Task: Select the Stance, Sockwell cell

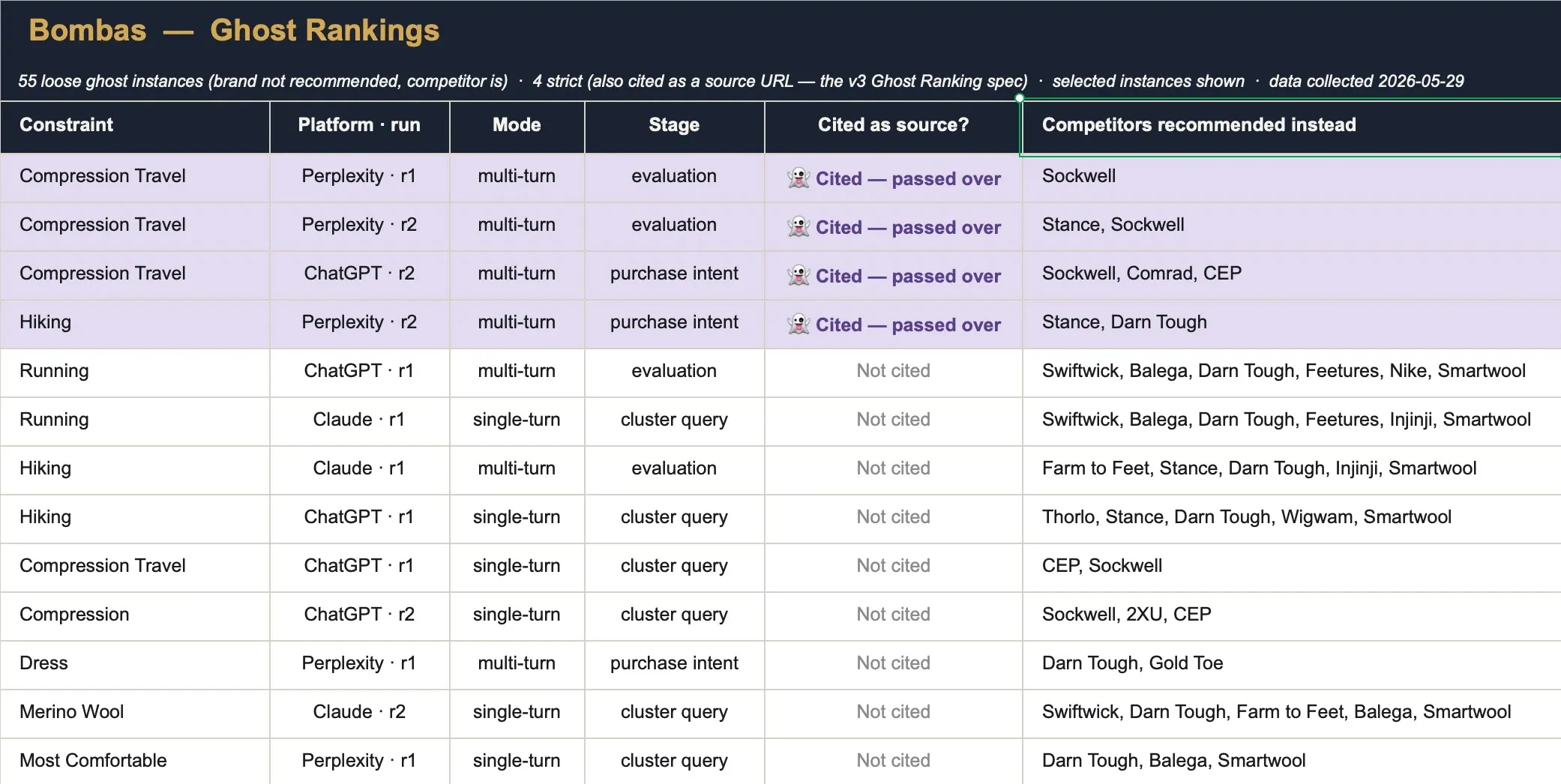Action: click(x=1291, y=226)
